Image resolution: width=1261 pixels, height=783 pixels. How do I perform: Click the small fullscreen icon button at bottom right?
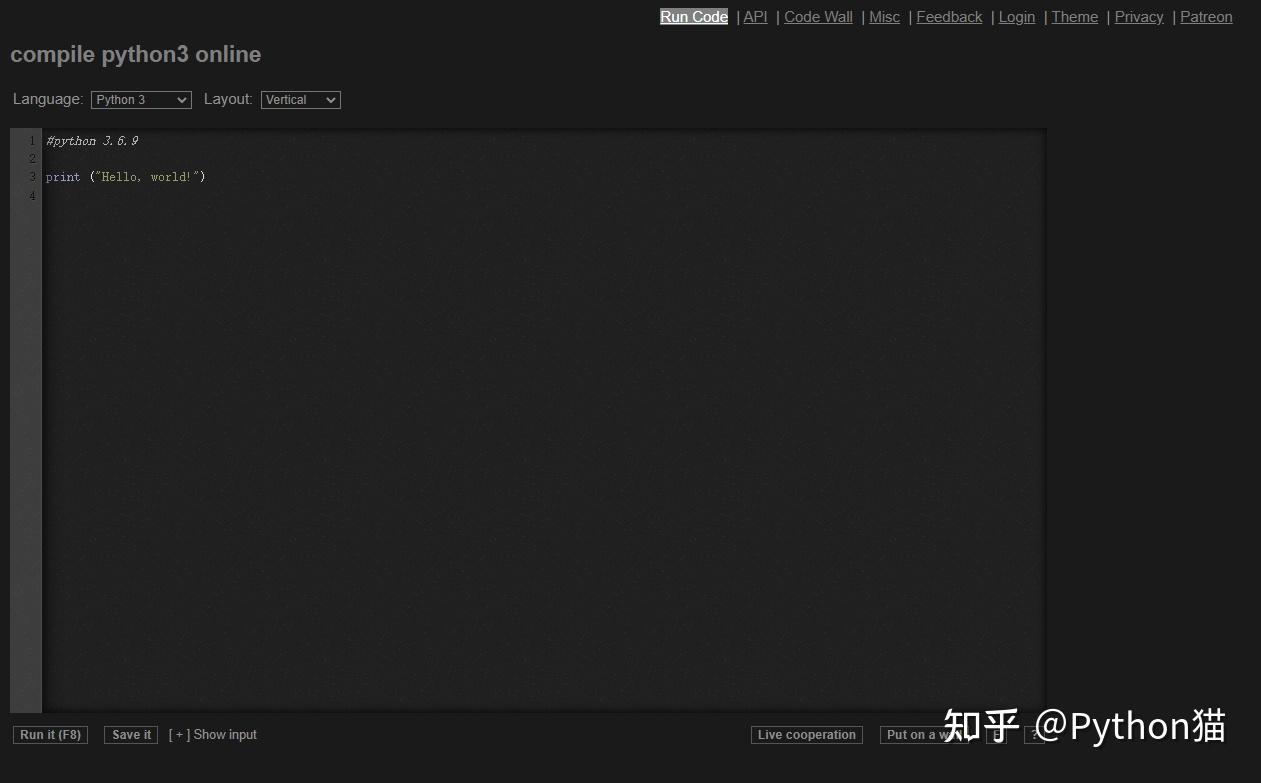coord(997,735)
